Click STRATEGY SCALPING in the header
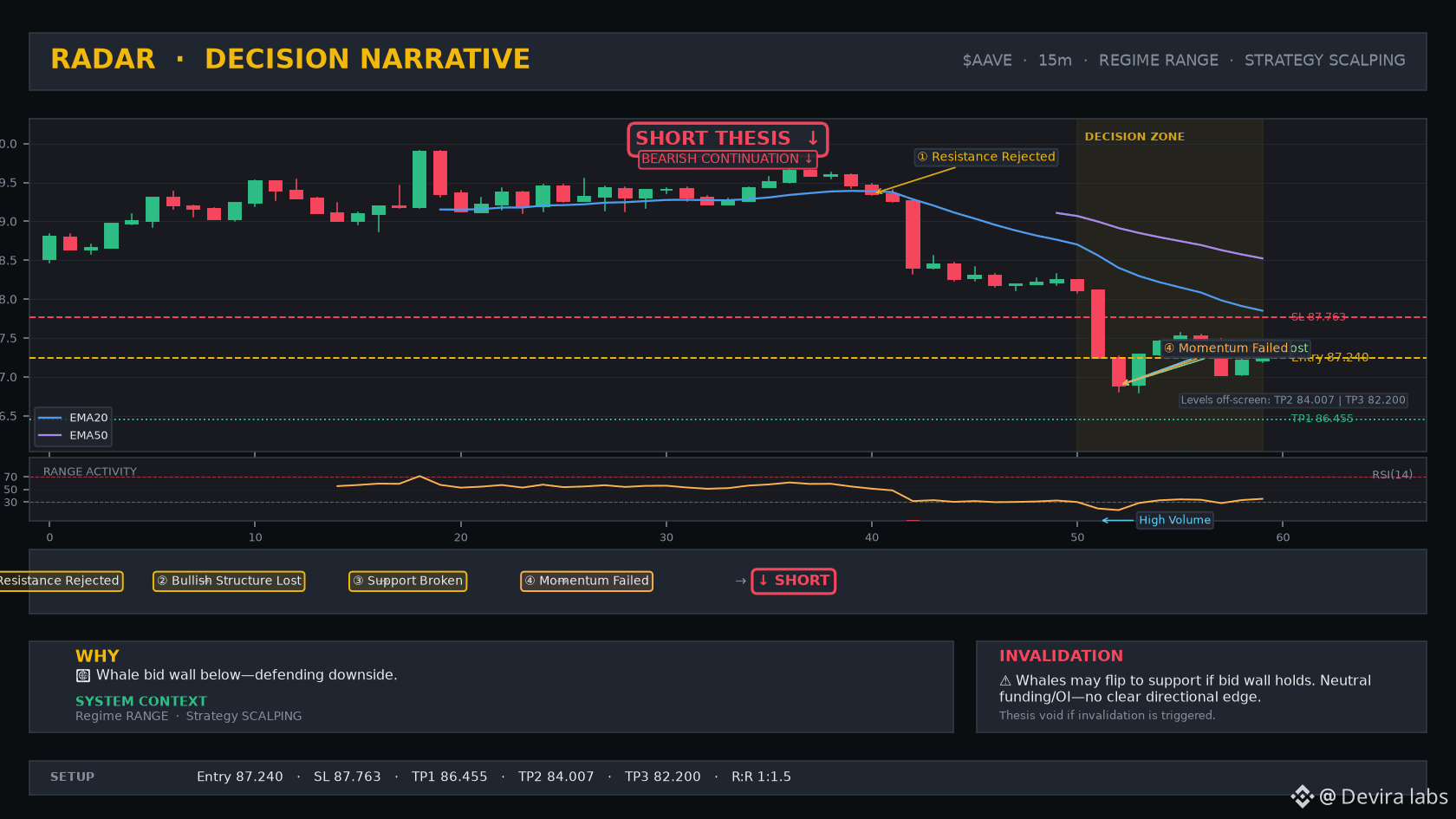This screenshot has height=819, width=1456. pyautogui.click(x=1325, y=61)
